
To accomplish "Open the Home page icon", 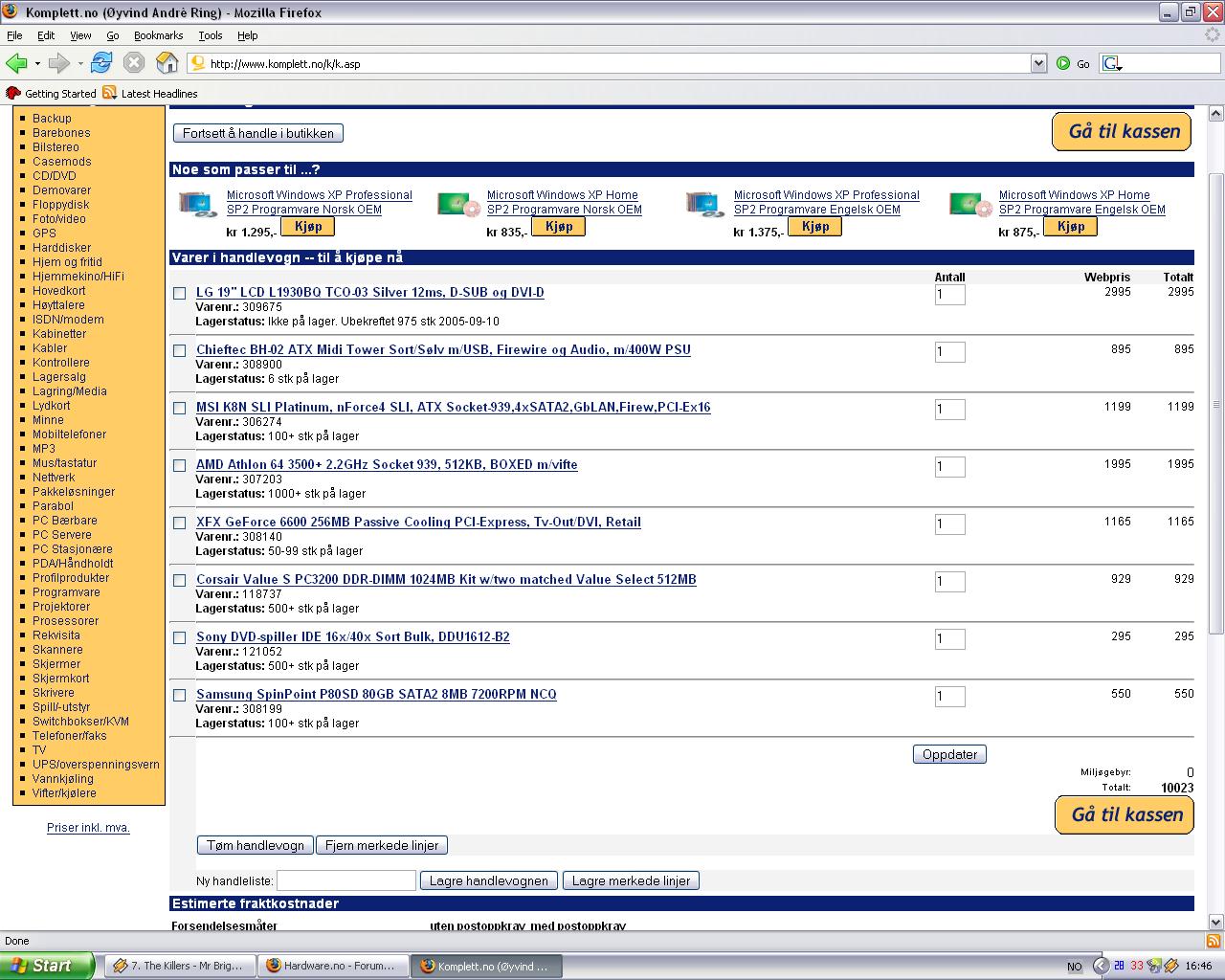I will tap(167, 63).
